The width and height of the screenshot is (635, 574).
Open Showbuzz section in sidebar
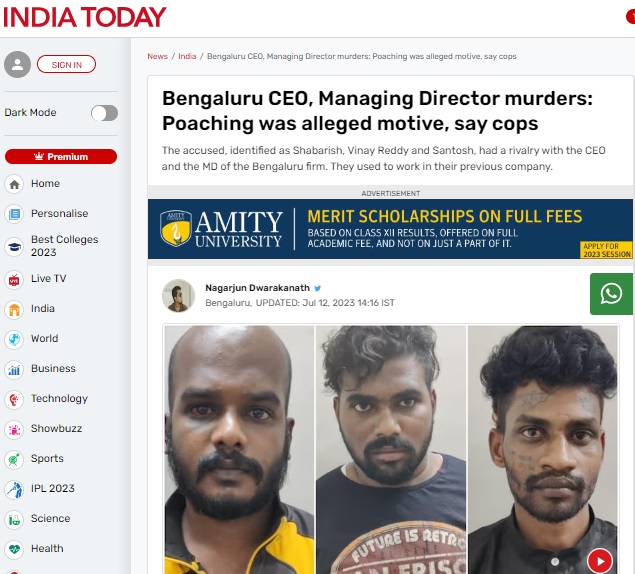pos(56,429)
